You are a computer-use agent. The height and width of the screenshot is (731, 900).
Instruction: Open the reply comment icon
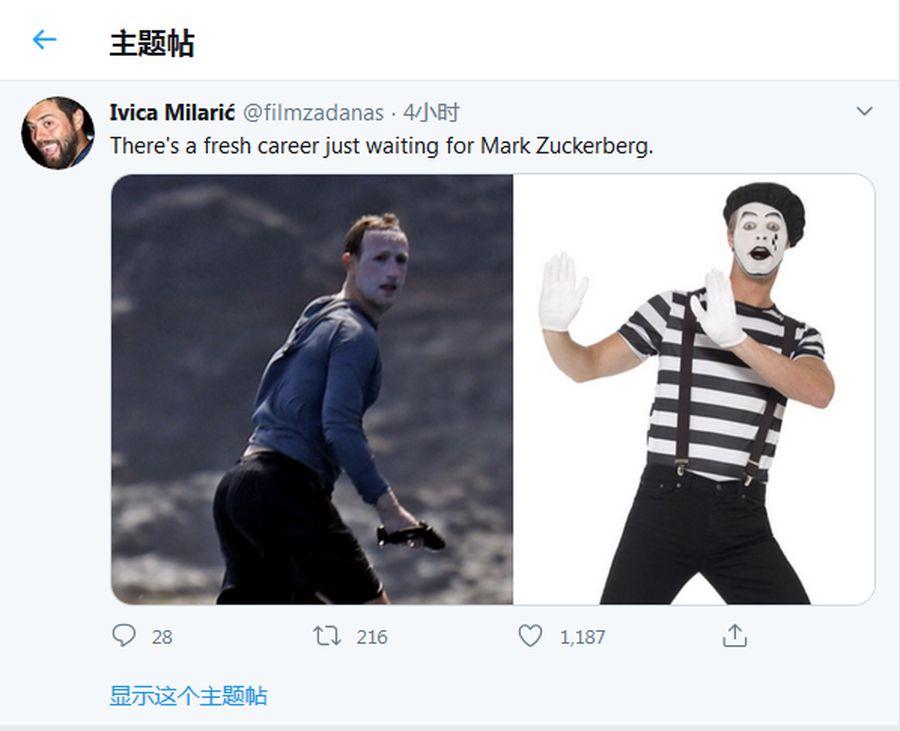[124, 636]
